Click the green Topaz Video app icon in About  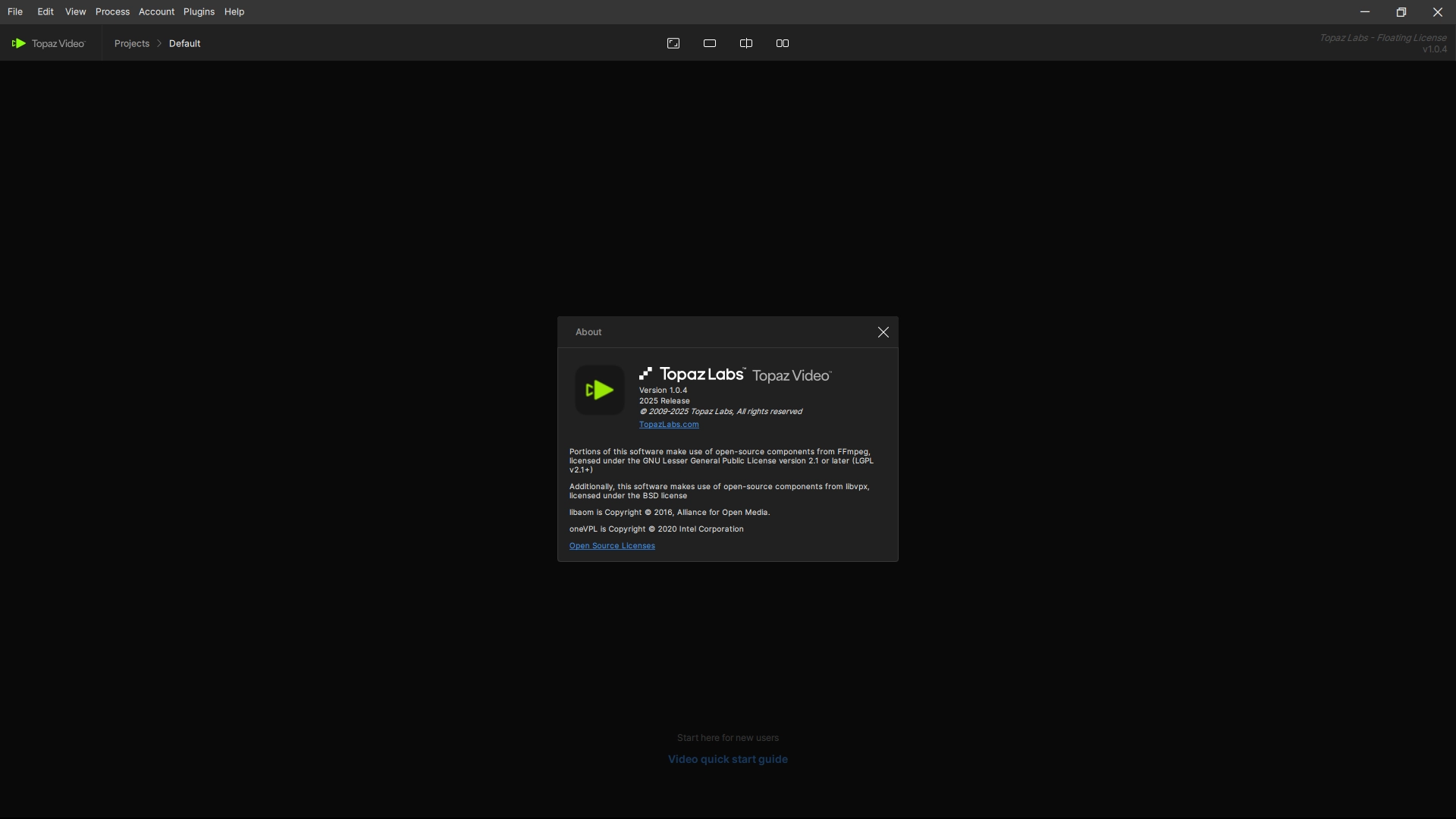coord(599,390)
